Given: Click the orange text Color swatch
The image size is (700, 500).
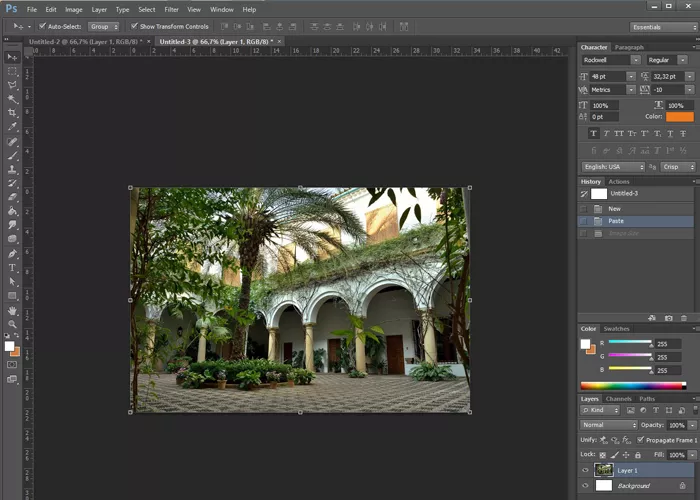Looking at the screenshot, I should (679, 117).
